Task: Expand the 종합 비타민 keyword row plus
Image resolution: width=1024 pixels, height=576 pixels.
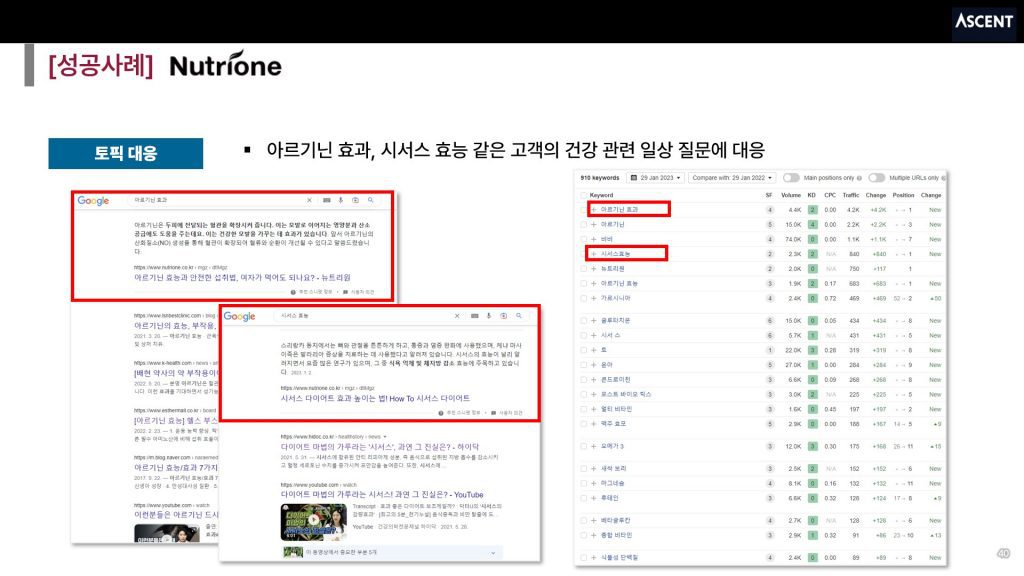Action: [594, 535]
